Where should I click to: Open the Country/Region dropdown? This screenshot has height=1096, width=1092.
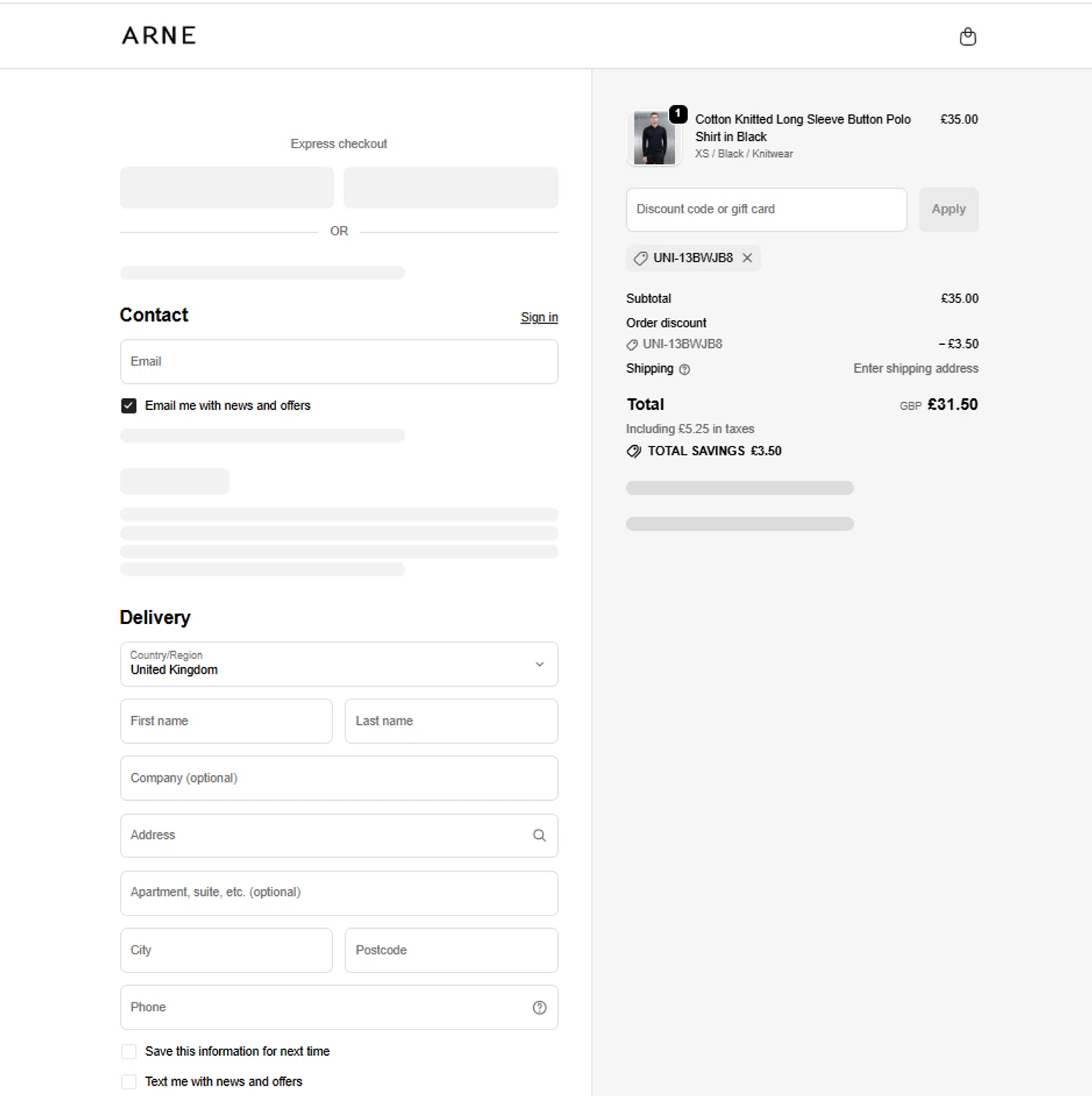click(x=339, y=664)
